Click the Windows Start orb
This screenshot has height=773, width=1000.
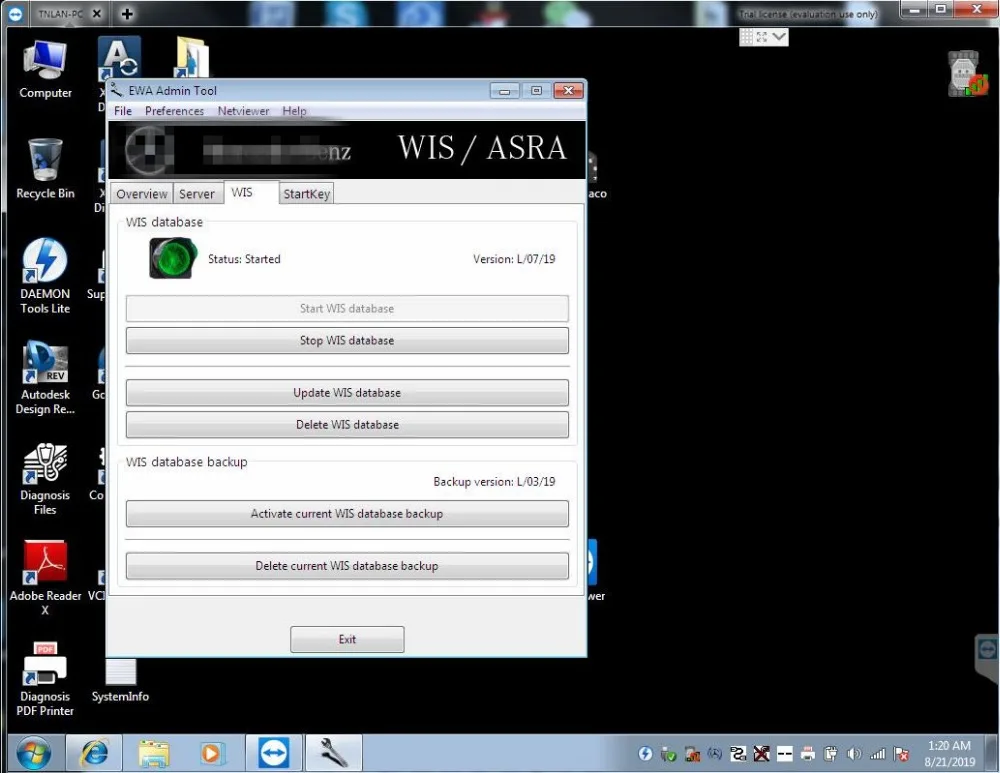tap(33, 754)
